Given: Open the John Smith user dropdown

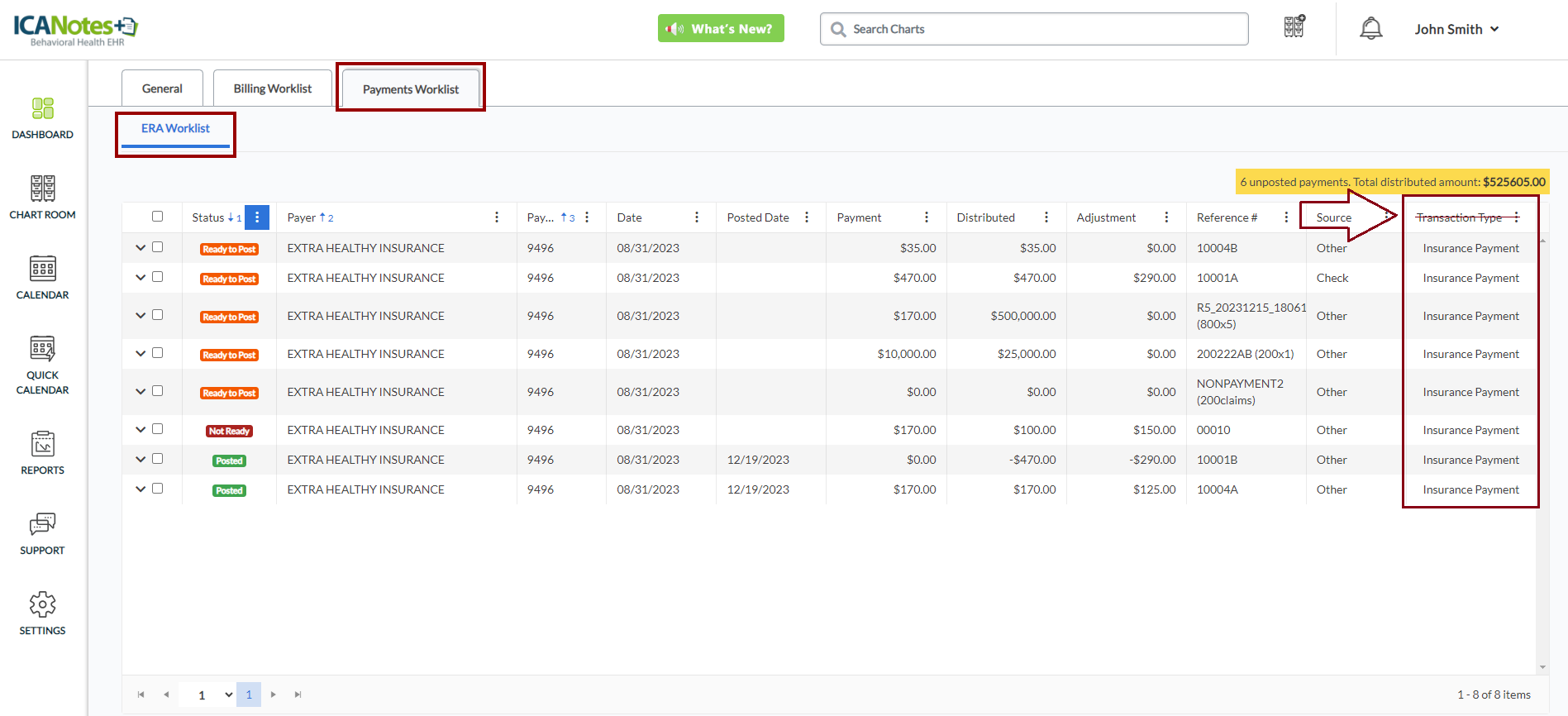Looking at the screenshot, I should click(1456, 29).
